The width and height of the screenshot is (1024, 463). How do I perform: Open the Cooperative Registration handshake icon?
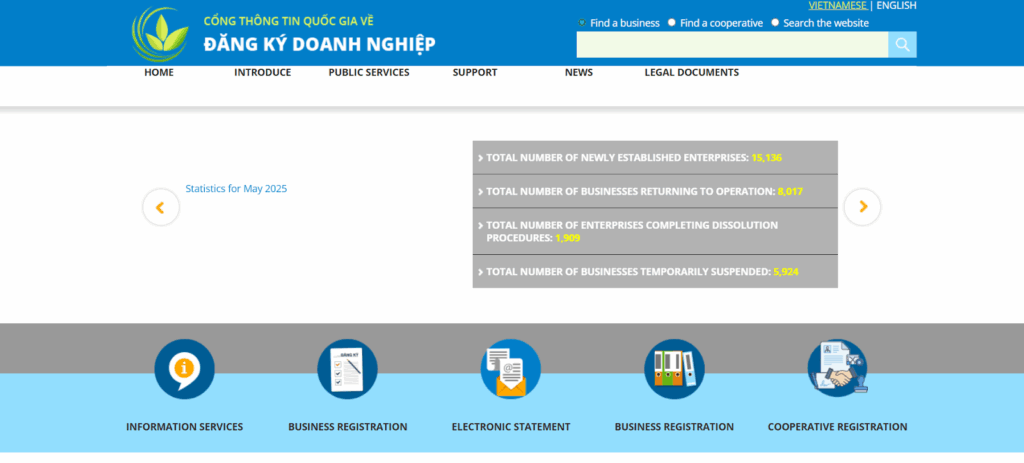(837, 369)
